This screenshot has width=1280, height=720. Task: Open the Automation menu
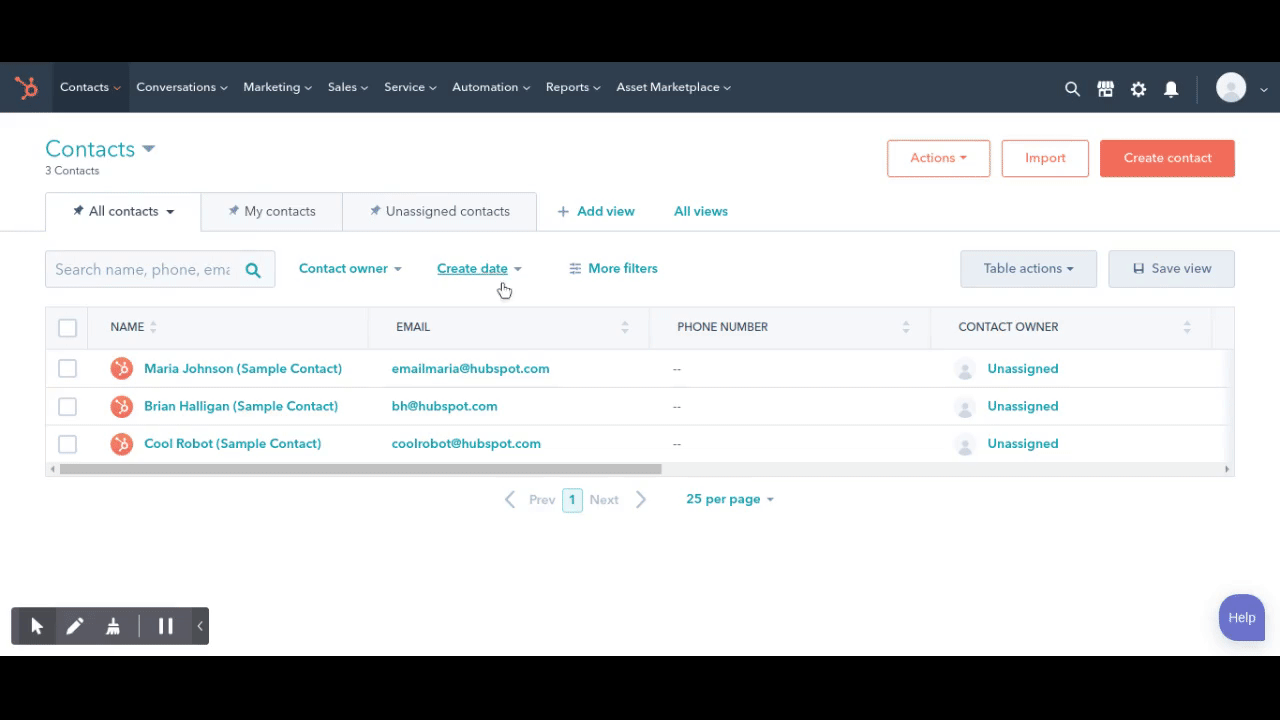point(490,88)
